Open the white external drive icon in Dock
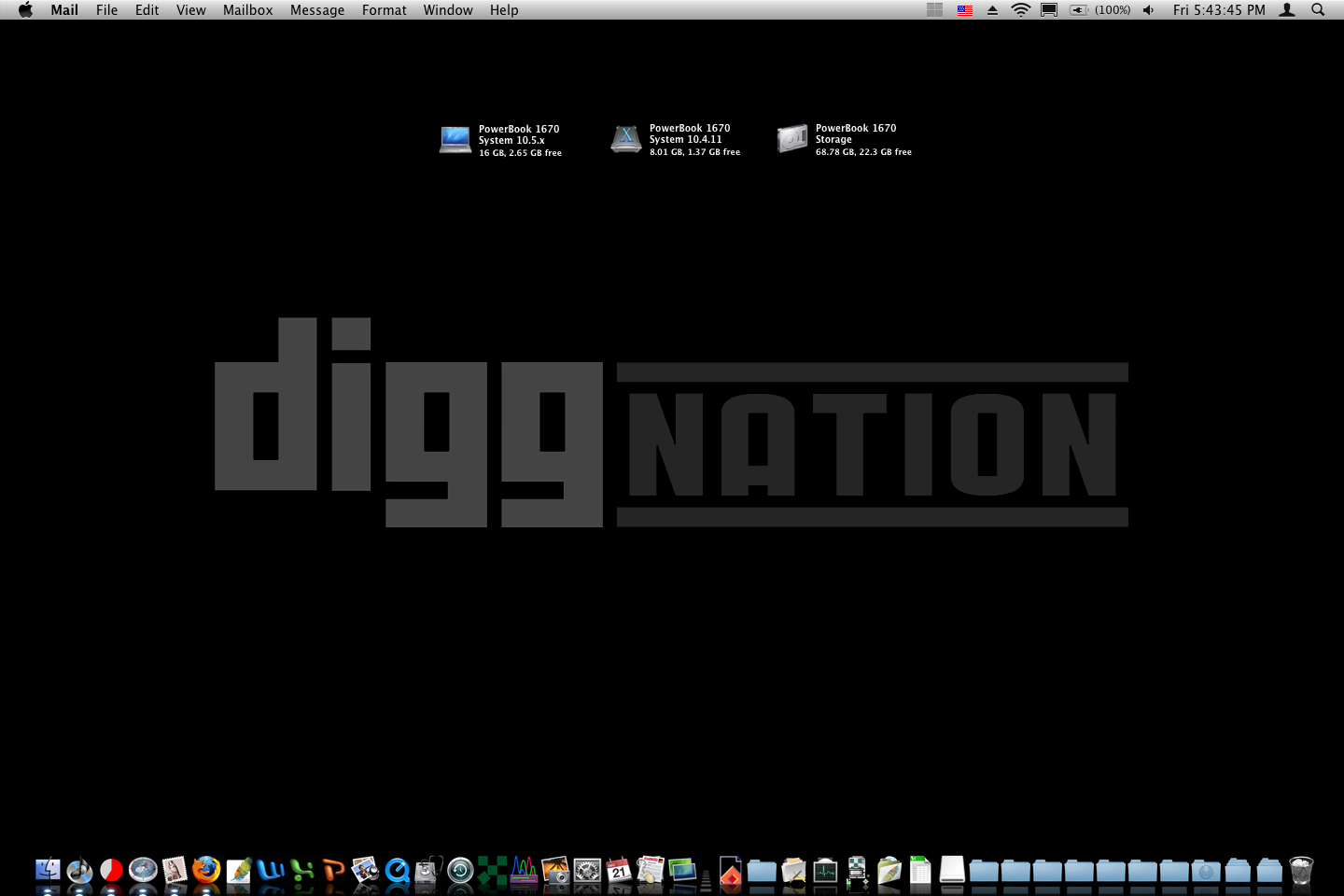Viewport: 1344px width, 896px height. coord(952,870)
